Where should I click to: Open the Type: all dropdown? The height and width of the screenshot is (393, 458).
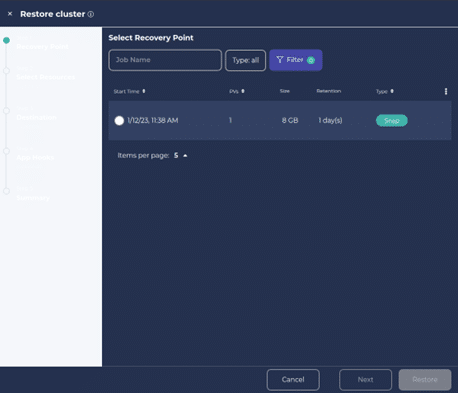[x=245, y=60]
